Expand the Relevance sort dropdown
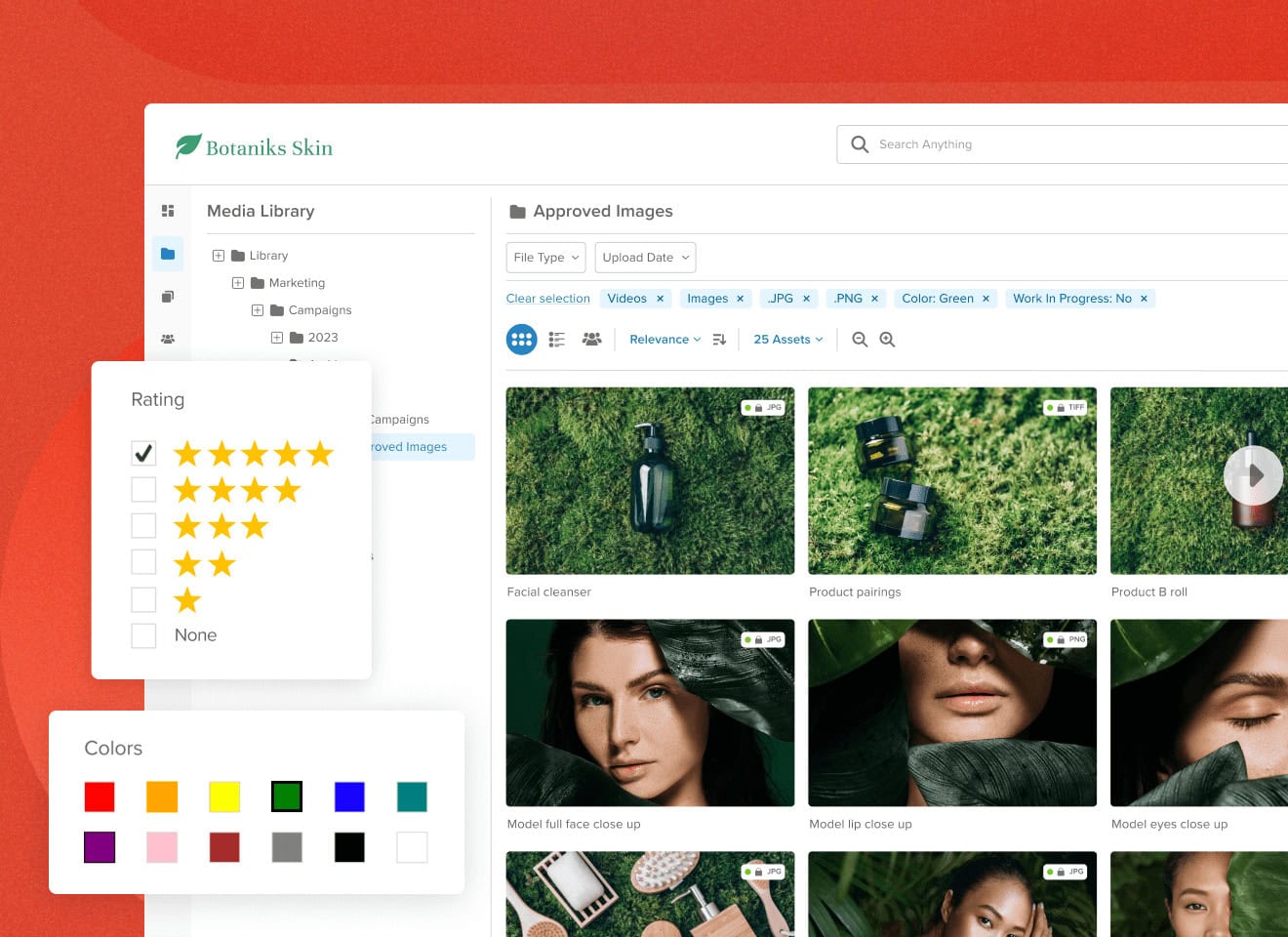Screen dimensions: 1288x937 [664, 340]
